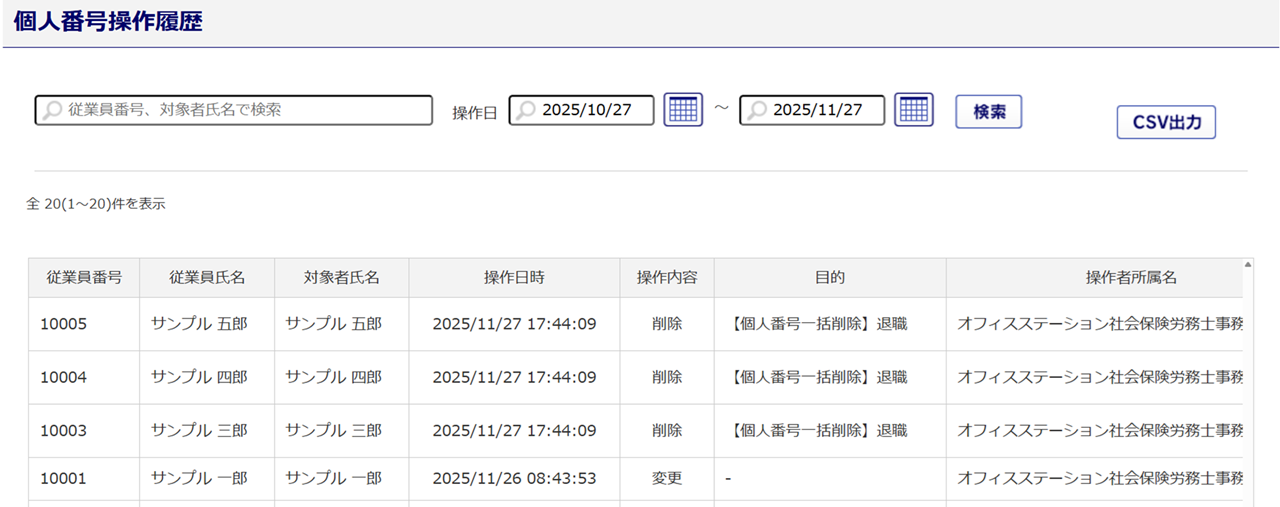Click the magnifier icon in employee search box
The image size is (1280, 507).
[x=52, y=110]
